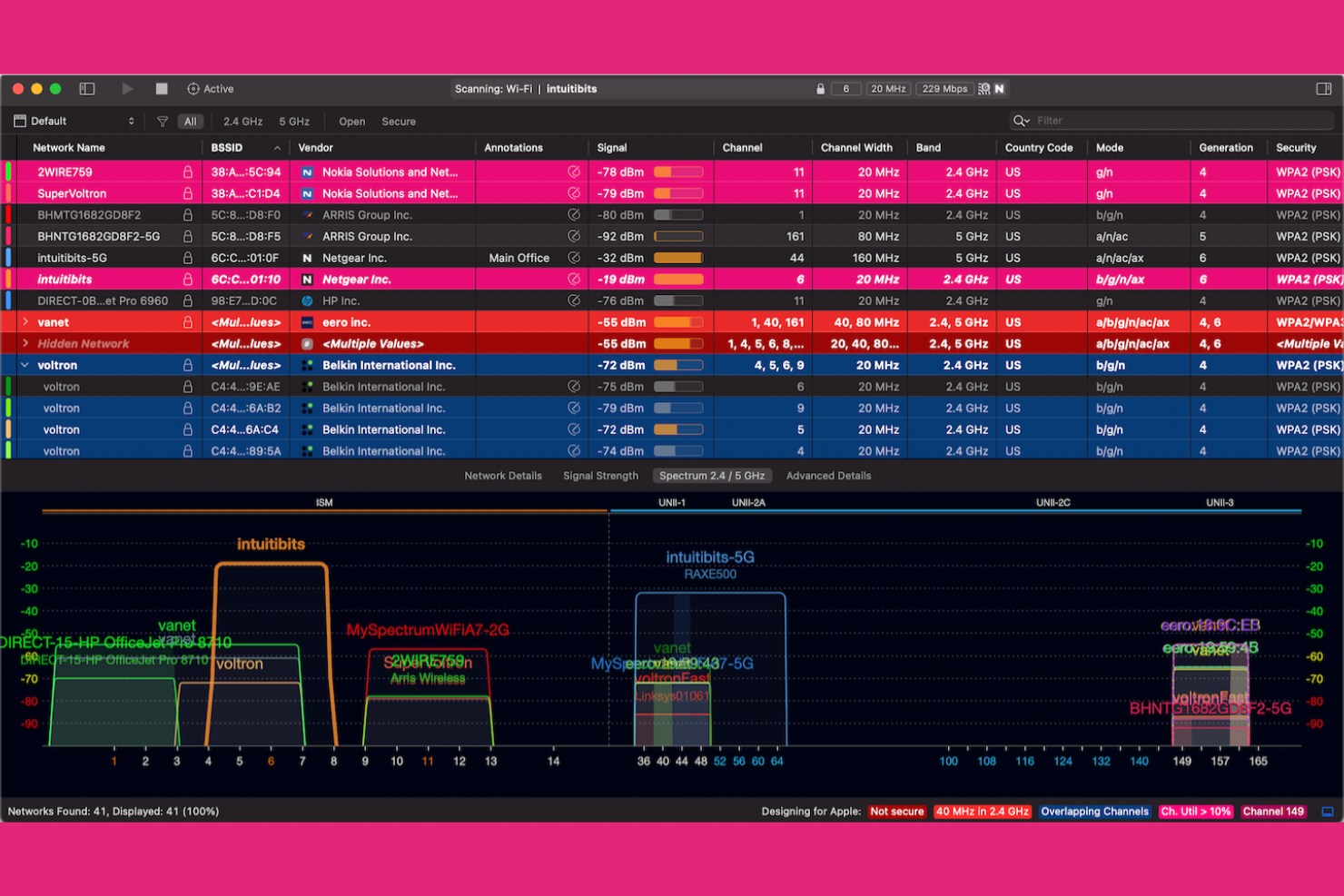The image size is (1344, 896).
Task: Click the Nokia vendor icon on 2WIRE759 row
Action: pos(307,172)
